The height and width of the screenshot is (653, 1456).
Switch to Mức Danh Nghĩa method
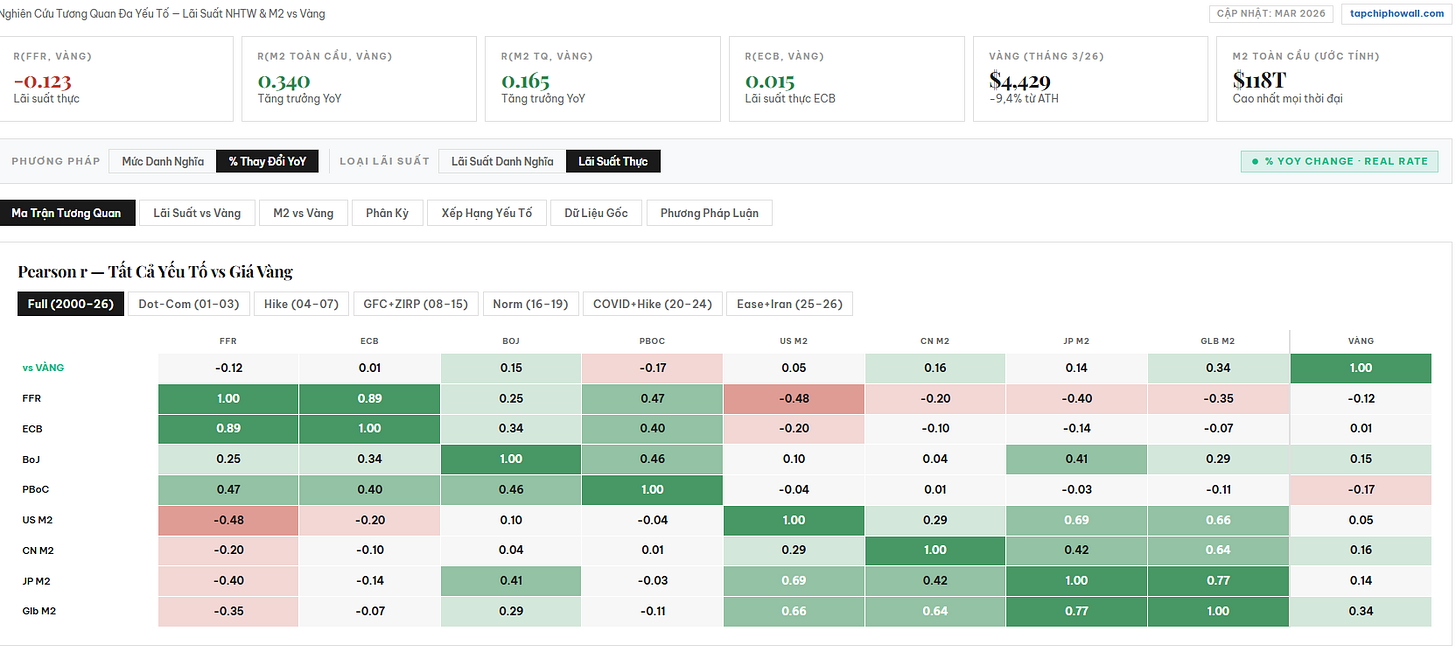162,161
